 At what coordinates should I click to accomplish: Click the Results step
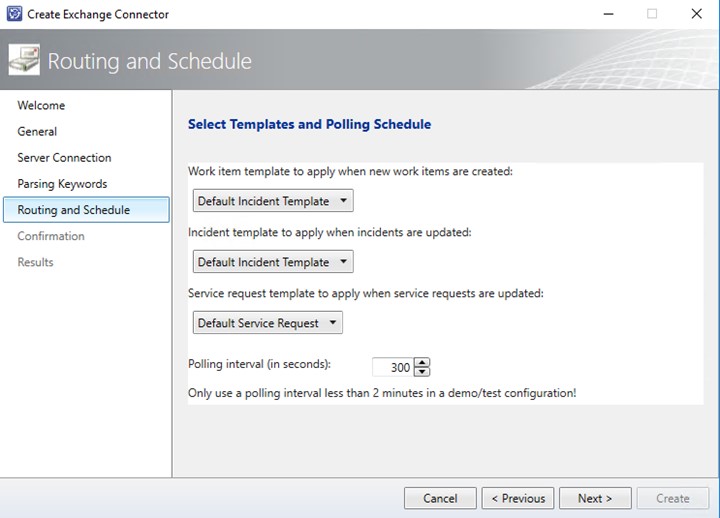35,262
